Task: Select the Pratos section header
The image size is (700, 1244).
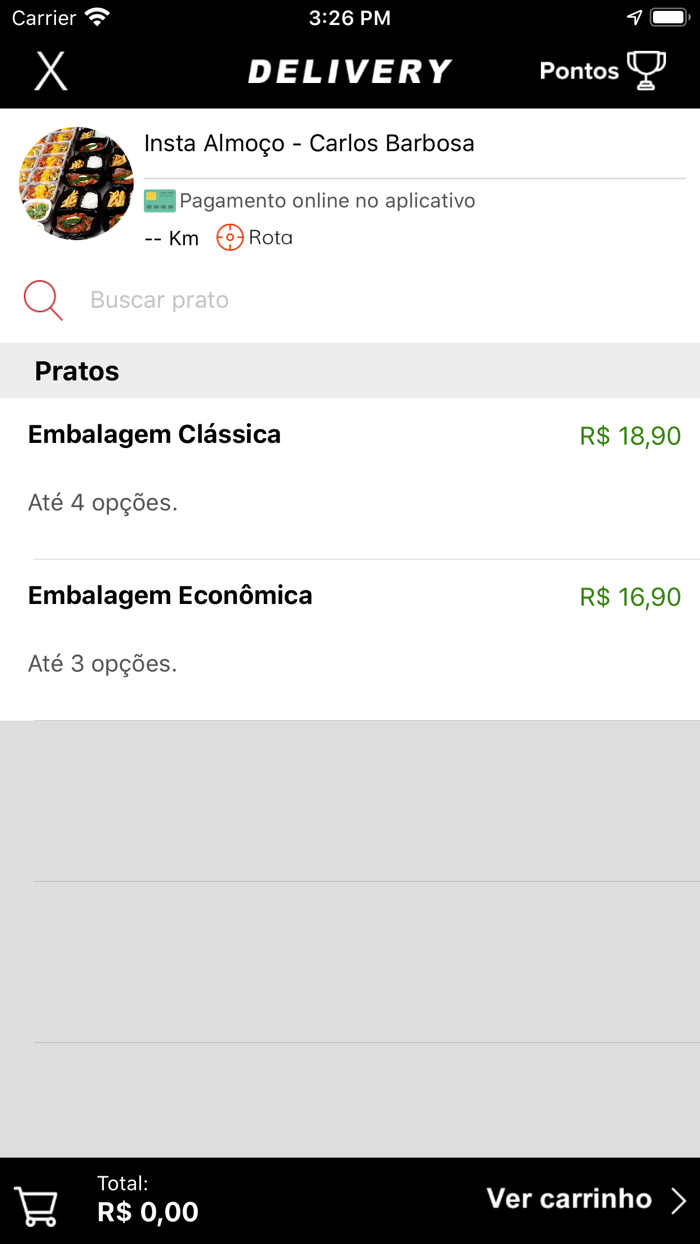Action: [x=77, y=371]
